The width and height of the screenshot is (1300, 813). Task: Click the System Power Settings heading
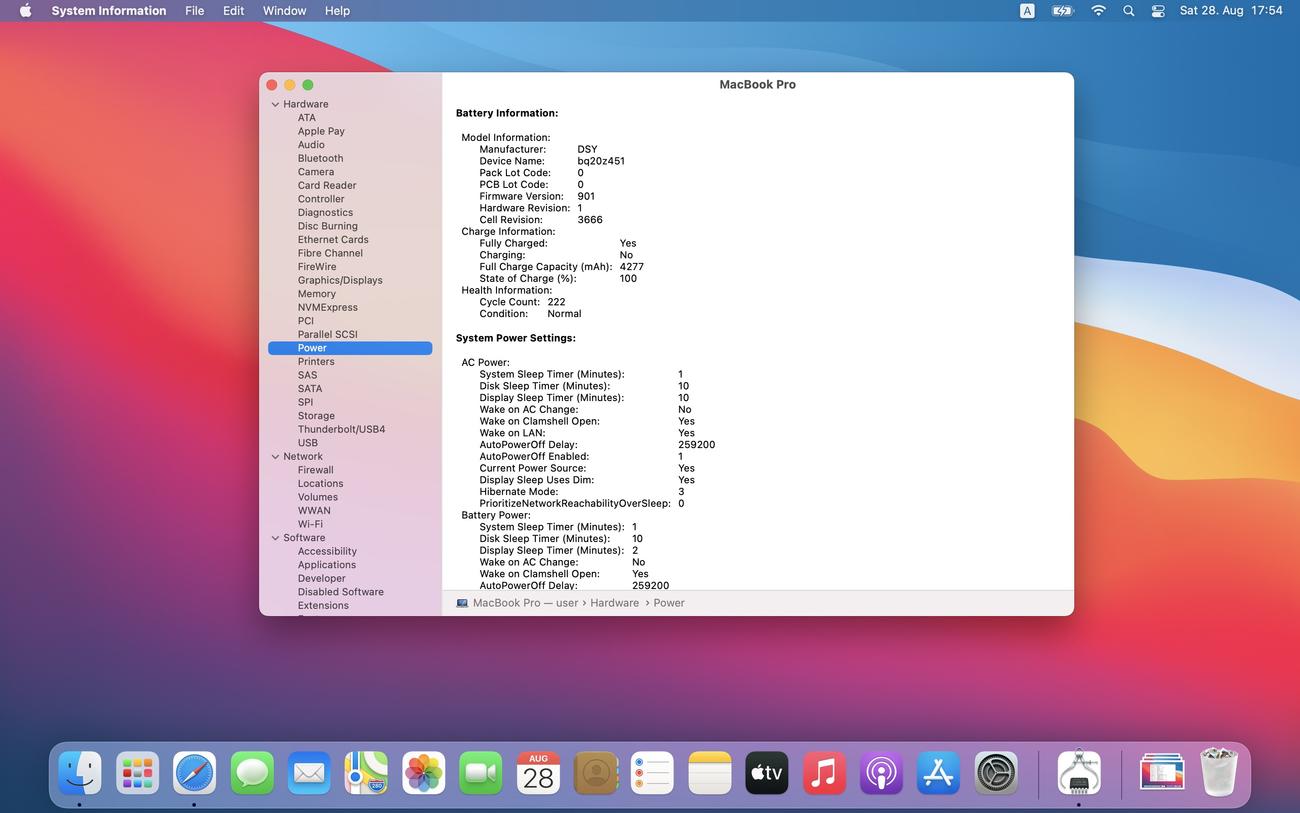516,338
